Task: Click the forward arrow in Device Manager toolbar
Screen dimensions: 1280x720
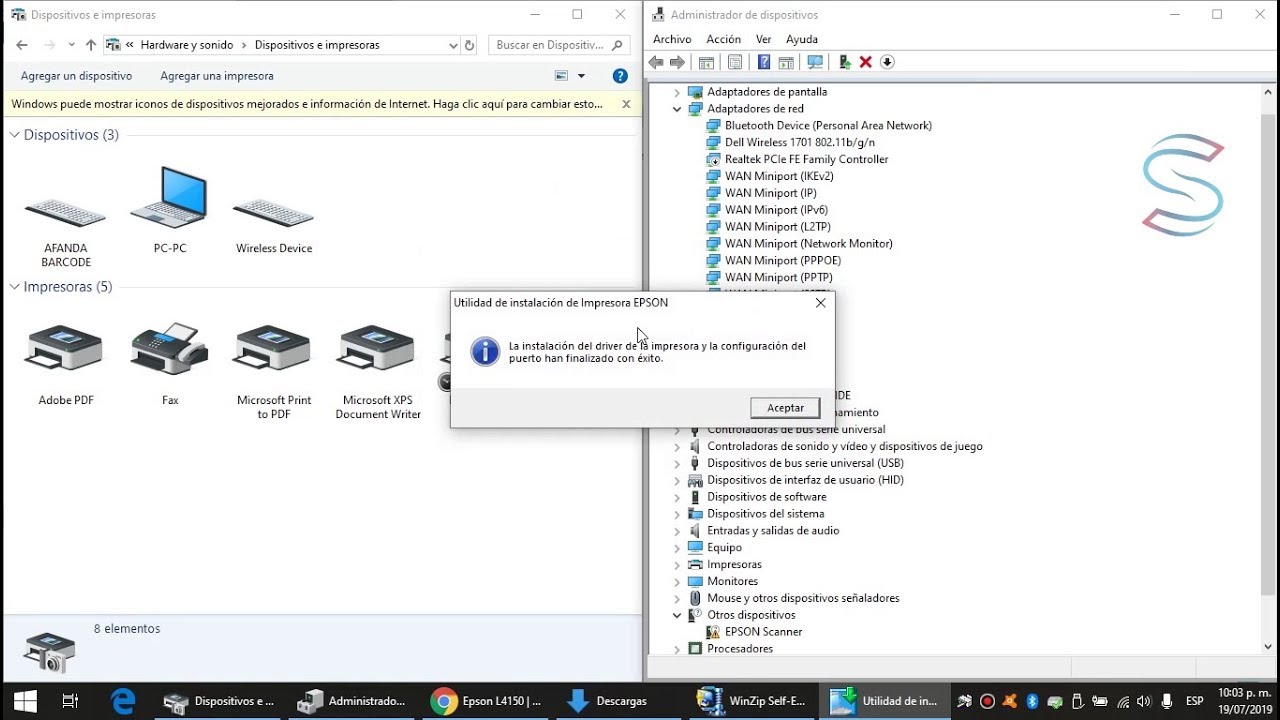Action: tap(677, 62)
